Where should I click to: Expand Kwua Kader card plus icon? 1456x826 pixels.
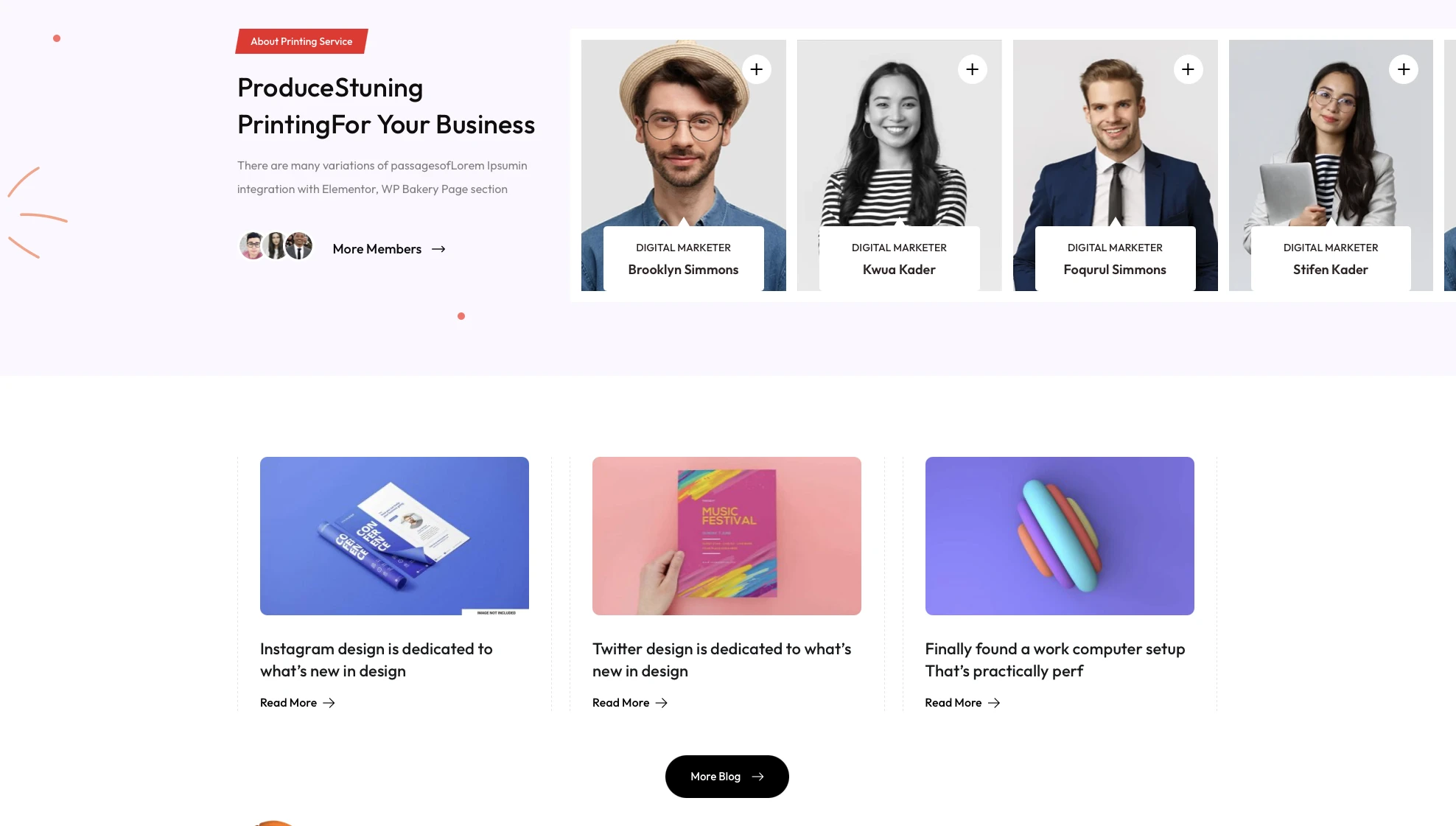(972, 69)
